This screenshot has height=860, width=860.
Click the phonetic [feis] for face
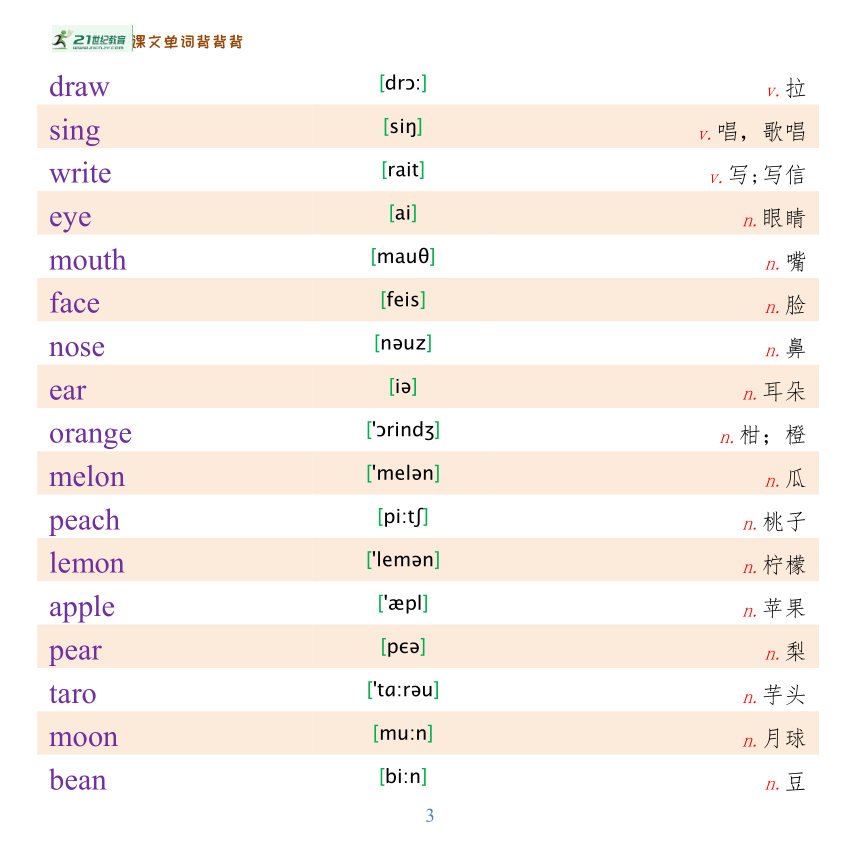(x=403, y=300)
